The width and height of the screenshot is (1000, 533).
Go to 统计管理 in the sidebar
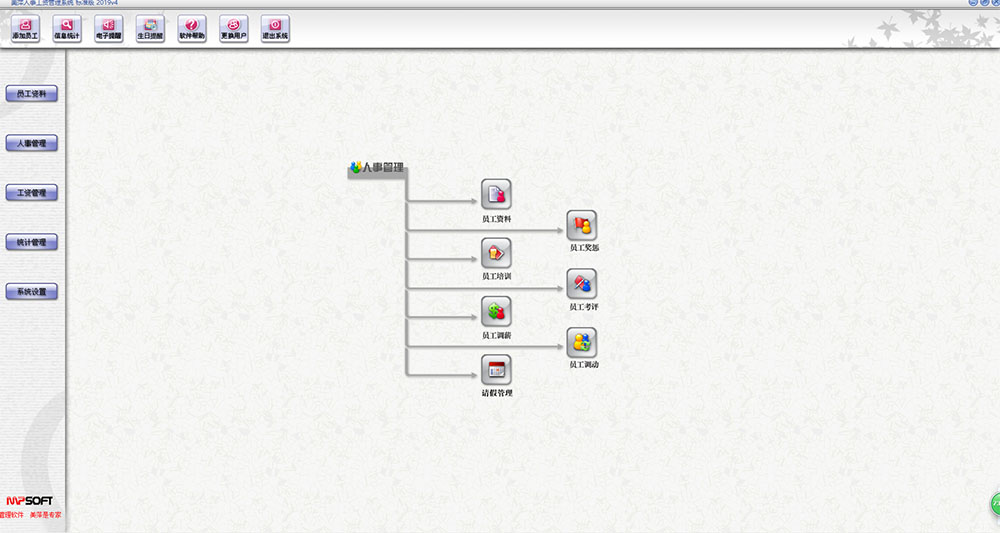pyautogui.click(x=32, y=242)
